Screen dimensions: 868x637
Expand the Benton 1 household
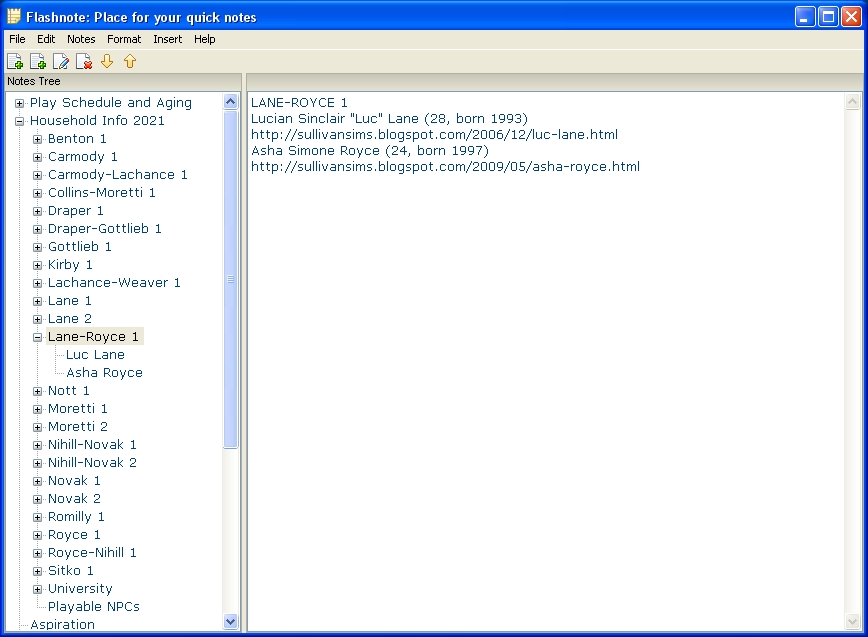pos(37,139)
